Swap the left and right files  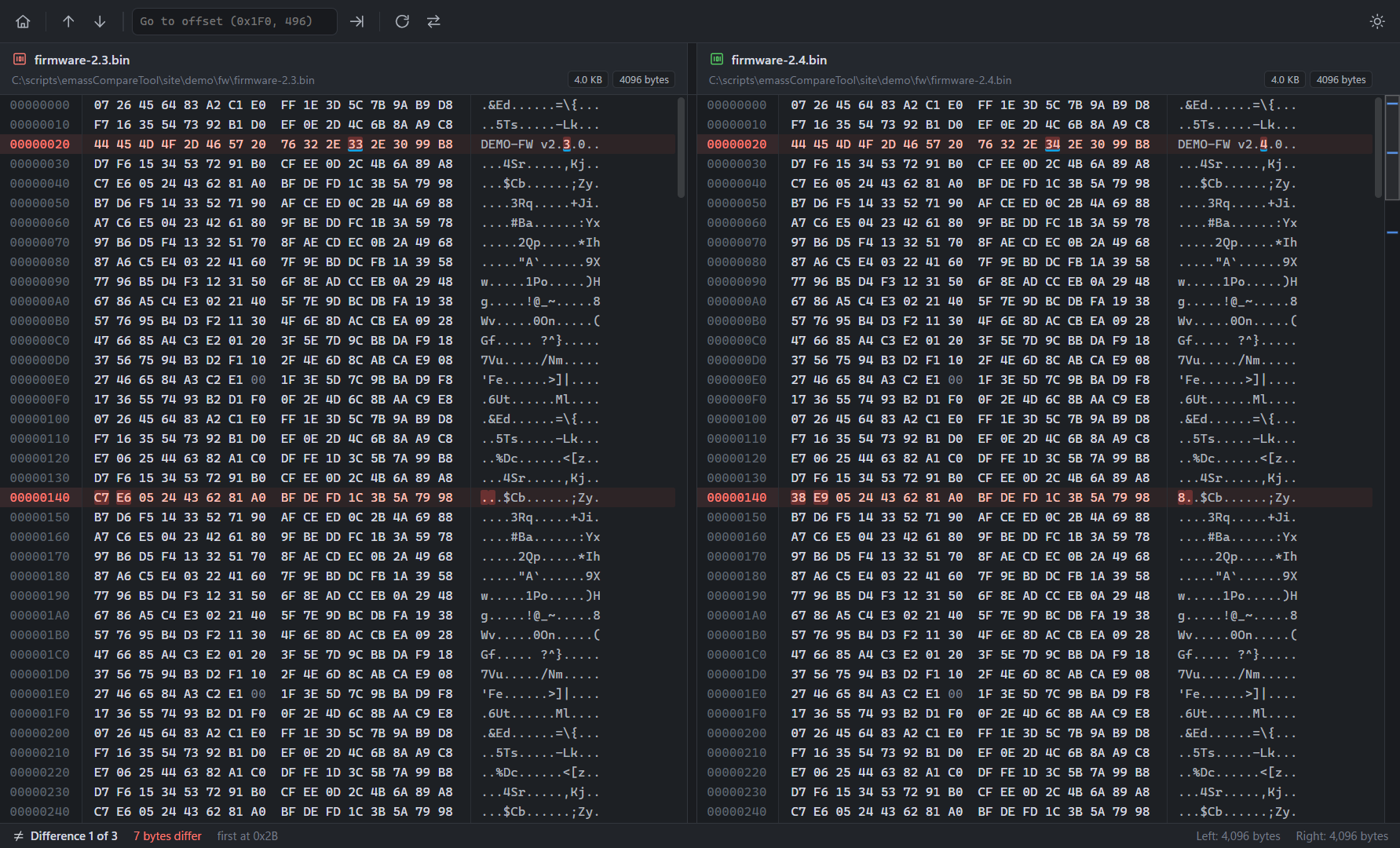pos(433,21)
